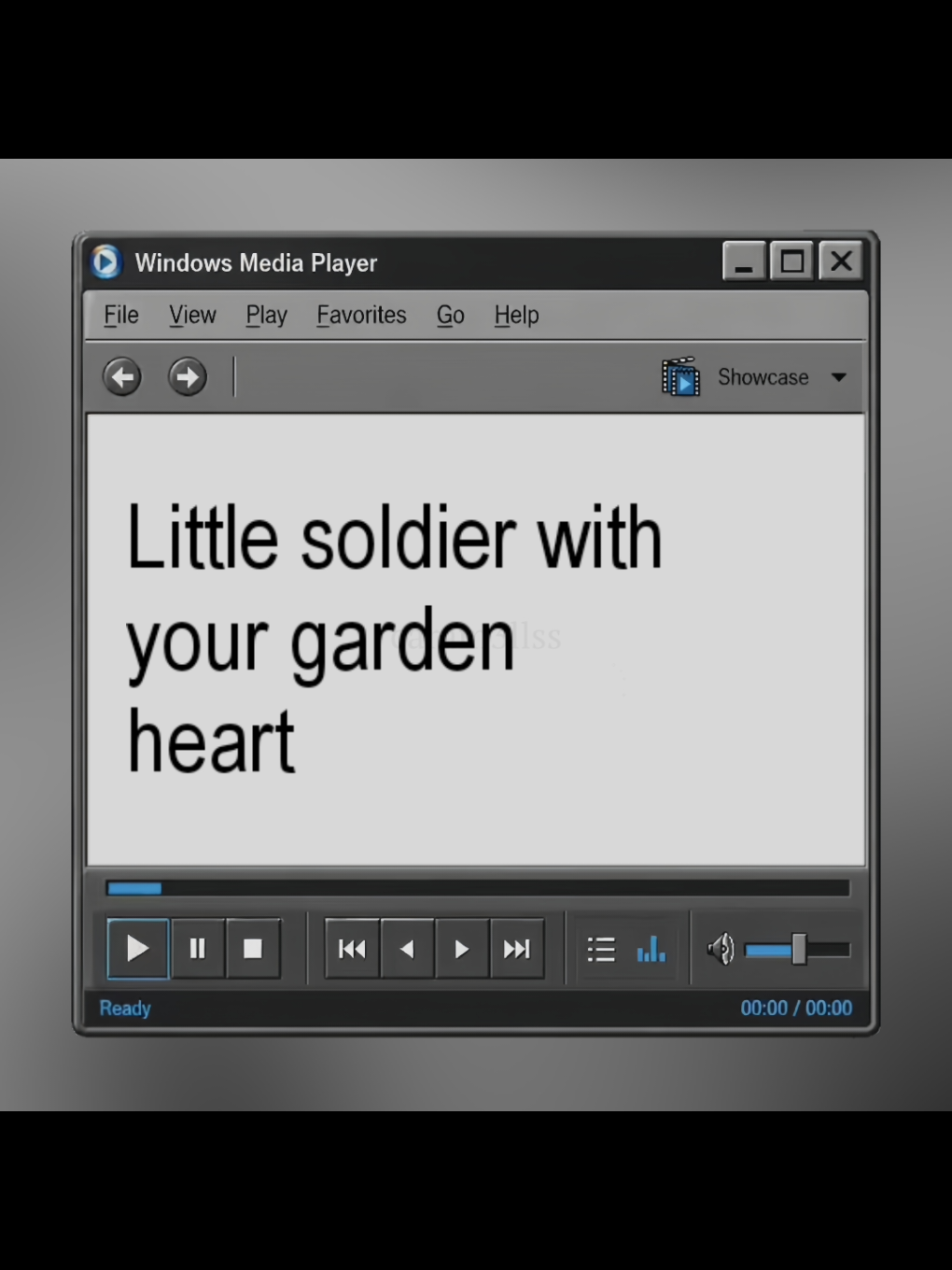Image resolution: width=952 pixels, height=1270 pixels.
Task: Go forward using the right arrow button
Action: pos(188,377)
